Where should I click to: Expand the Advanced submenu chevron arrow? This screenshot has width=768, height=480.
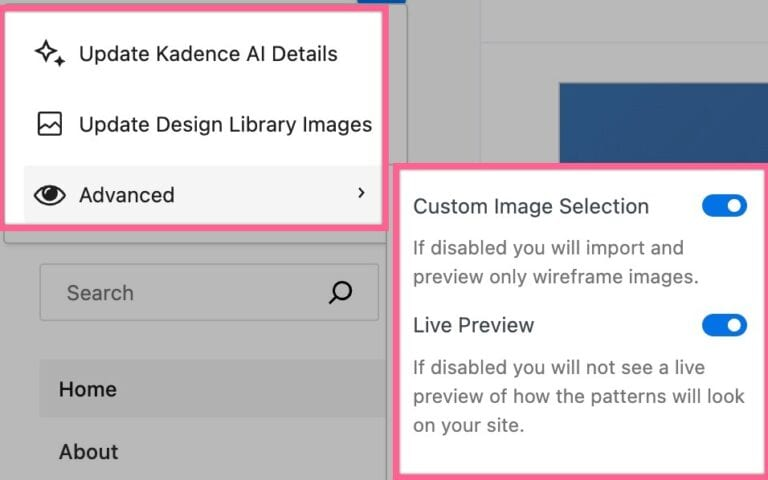(361, 193)
